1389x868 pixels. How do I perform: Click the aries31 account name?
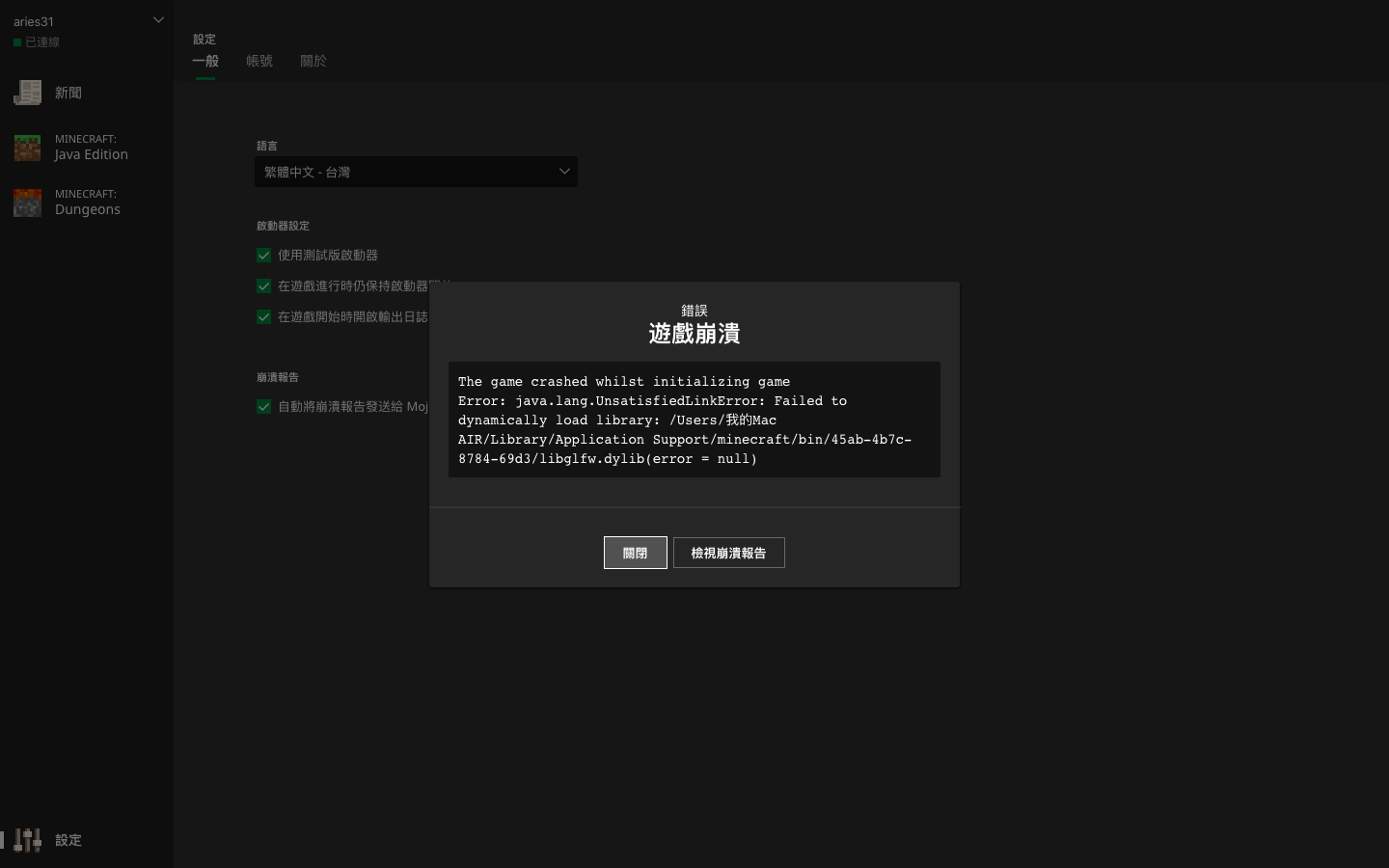click(x=34, y=21)
